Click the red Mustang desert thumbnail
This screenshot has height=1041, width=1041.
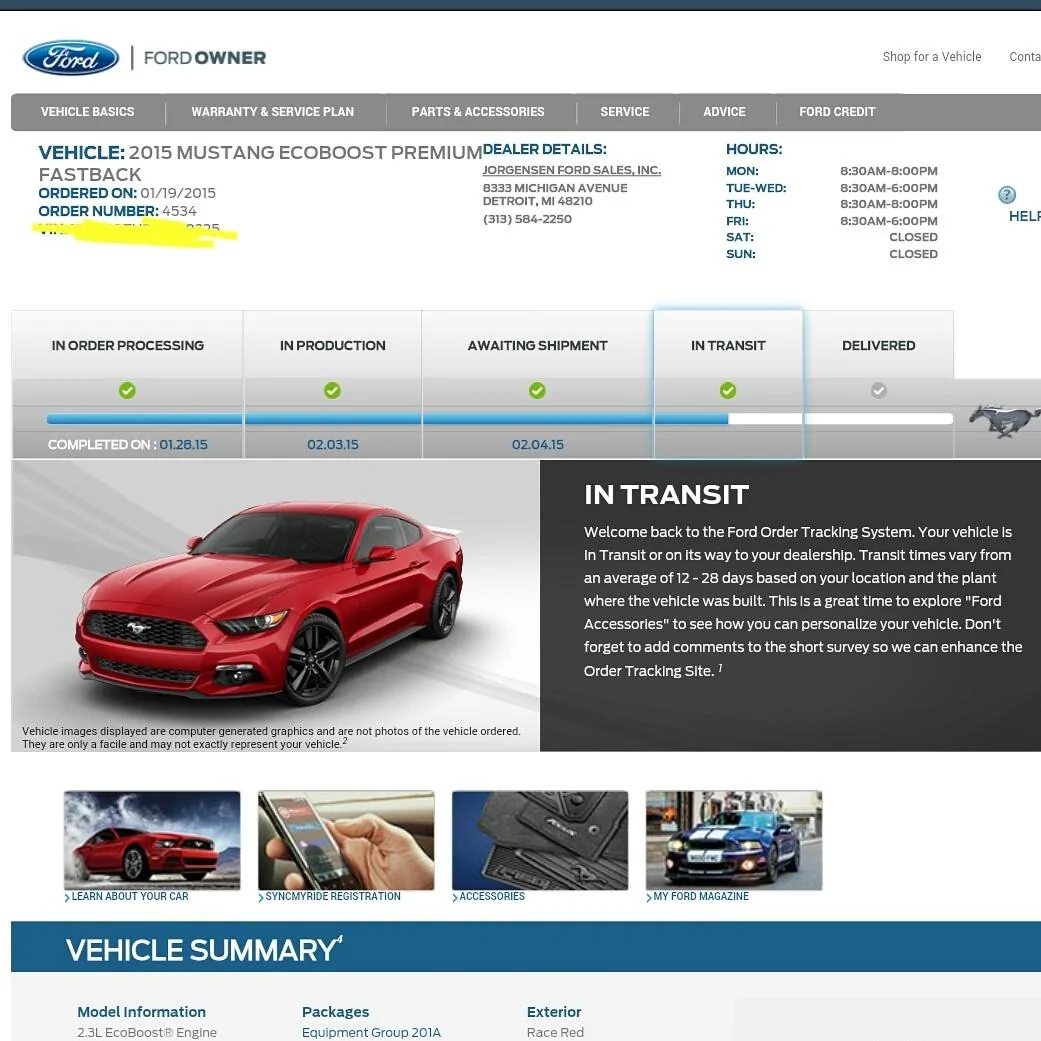[152, 840]
